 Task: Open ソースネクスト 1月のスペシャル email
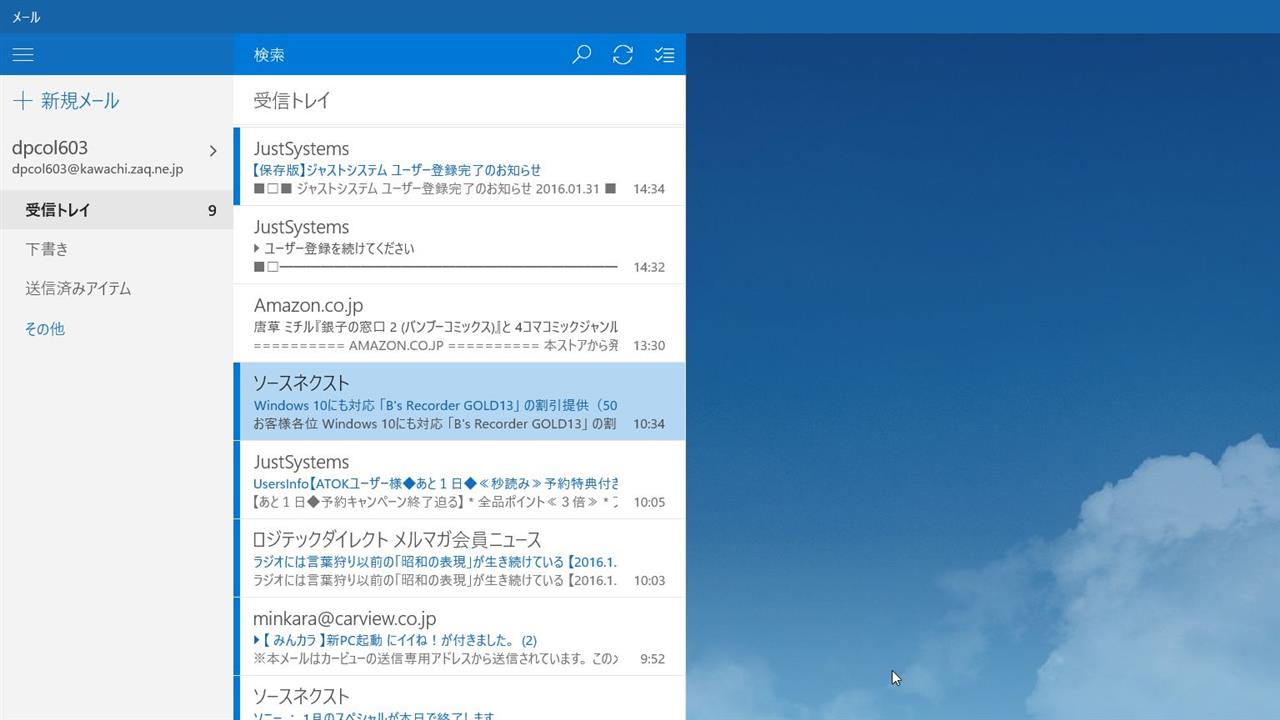[x=460, y=698]
